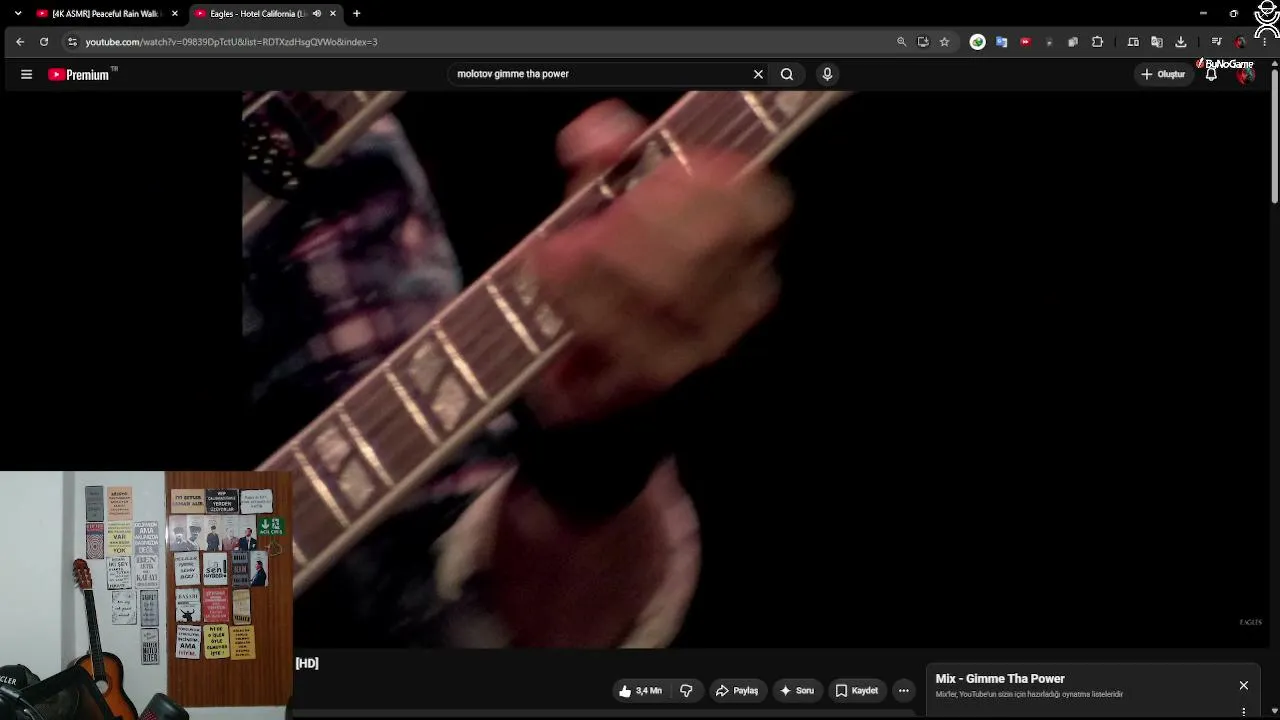Close the Mix - Gimme Tha Power panel

[1244, 685]
